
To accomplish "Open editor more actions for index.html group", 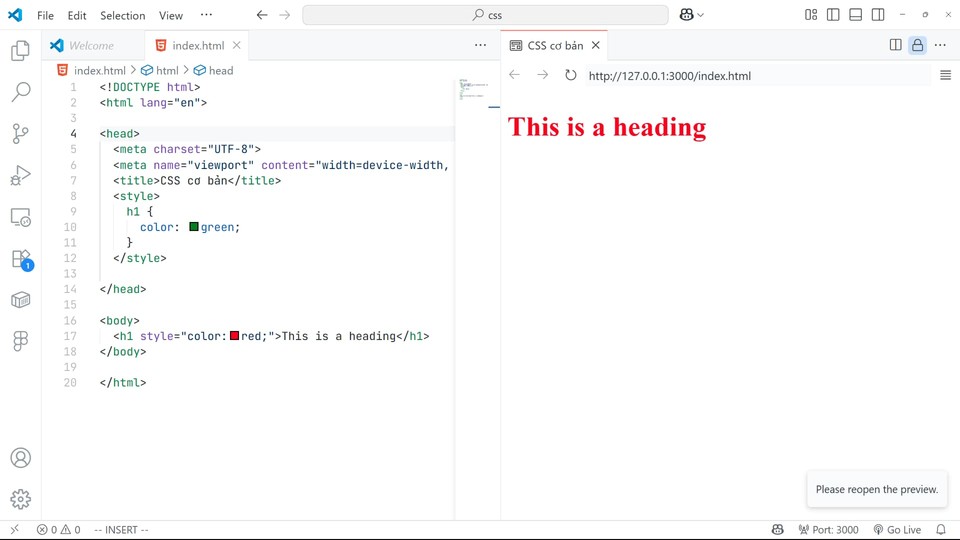I will pyautogui.click(x=481, y=45).
